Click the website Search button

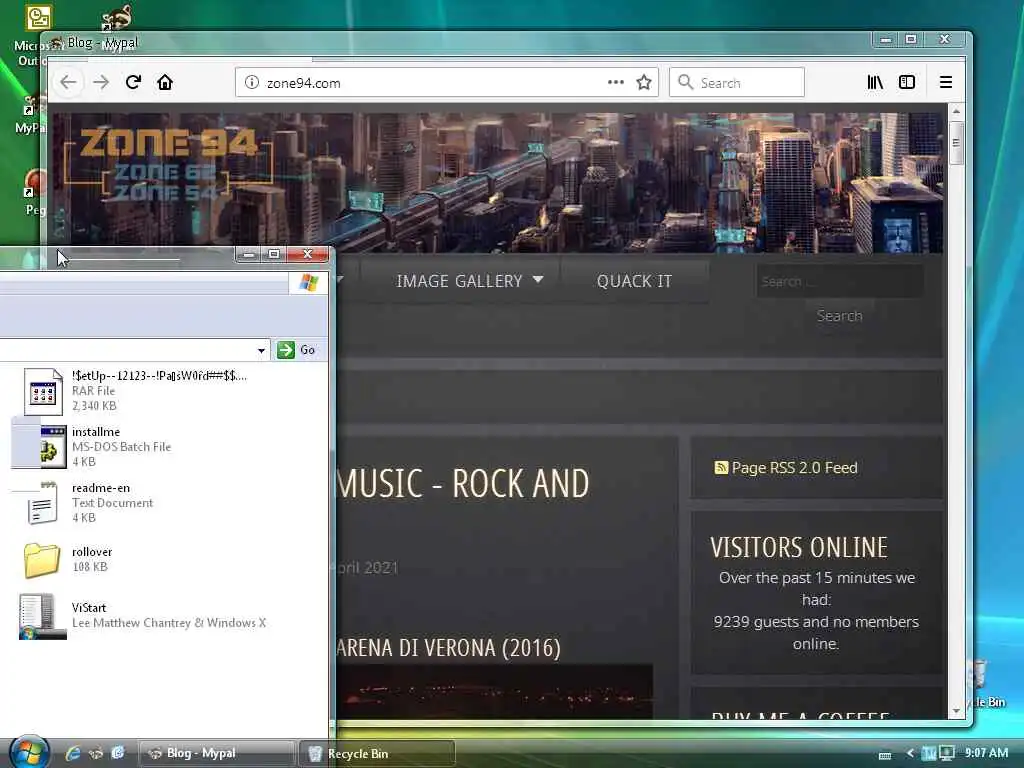click(839, 316)
